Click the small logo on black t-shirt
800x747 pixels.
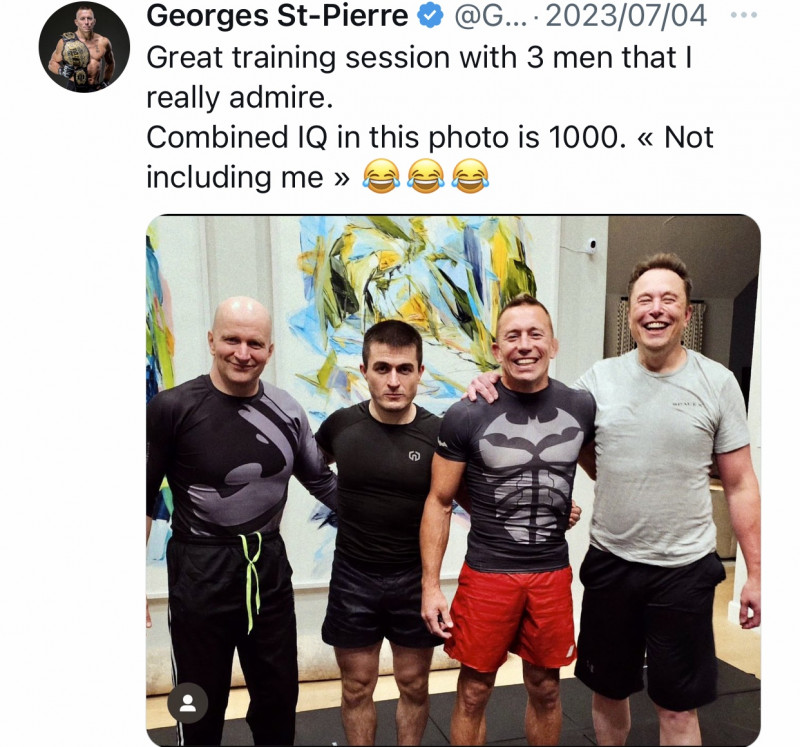(414, 455)
